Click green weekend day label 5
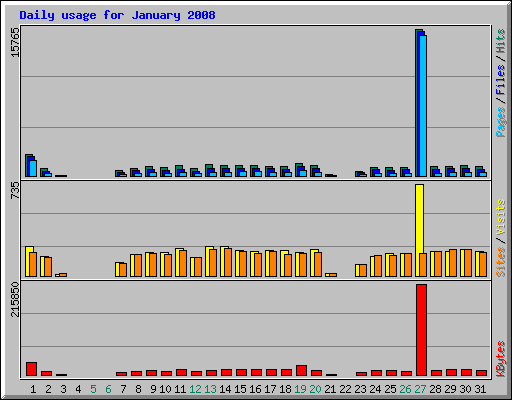Image resolution: width=512 pixels, height=400 pixels. click(x=93, y=389)
